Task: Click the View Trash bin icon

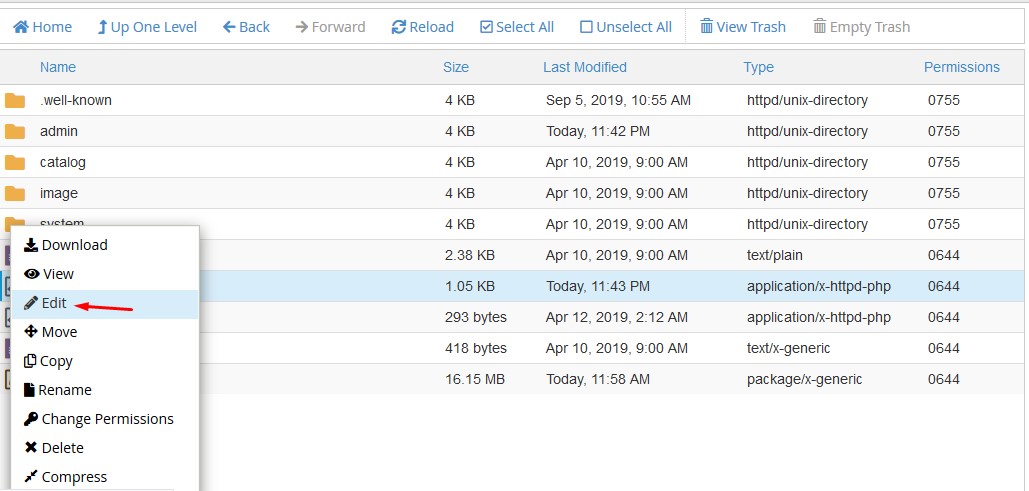Action: 706,27
